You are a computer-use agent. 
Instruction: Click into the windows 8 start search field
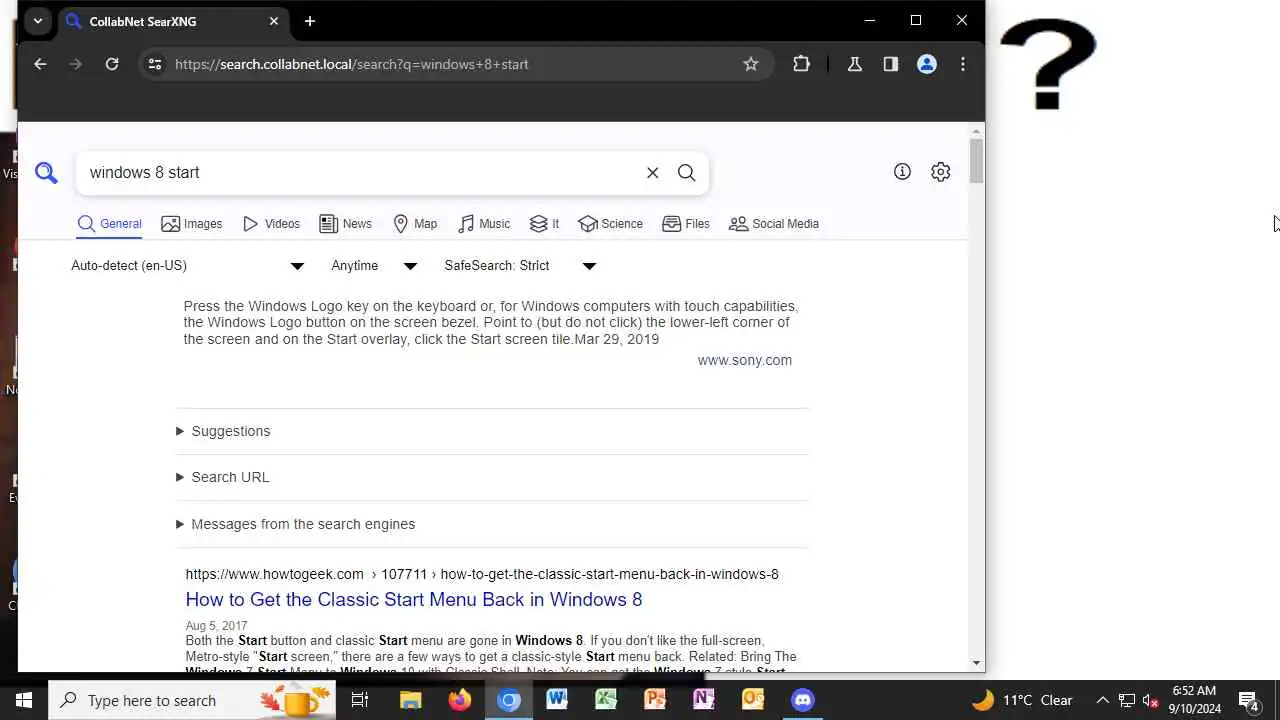(360, 173)
